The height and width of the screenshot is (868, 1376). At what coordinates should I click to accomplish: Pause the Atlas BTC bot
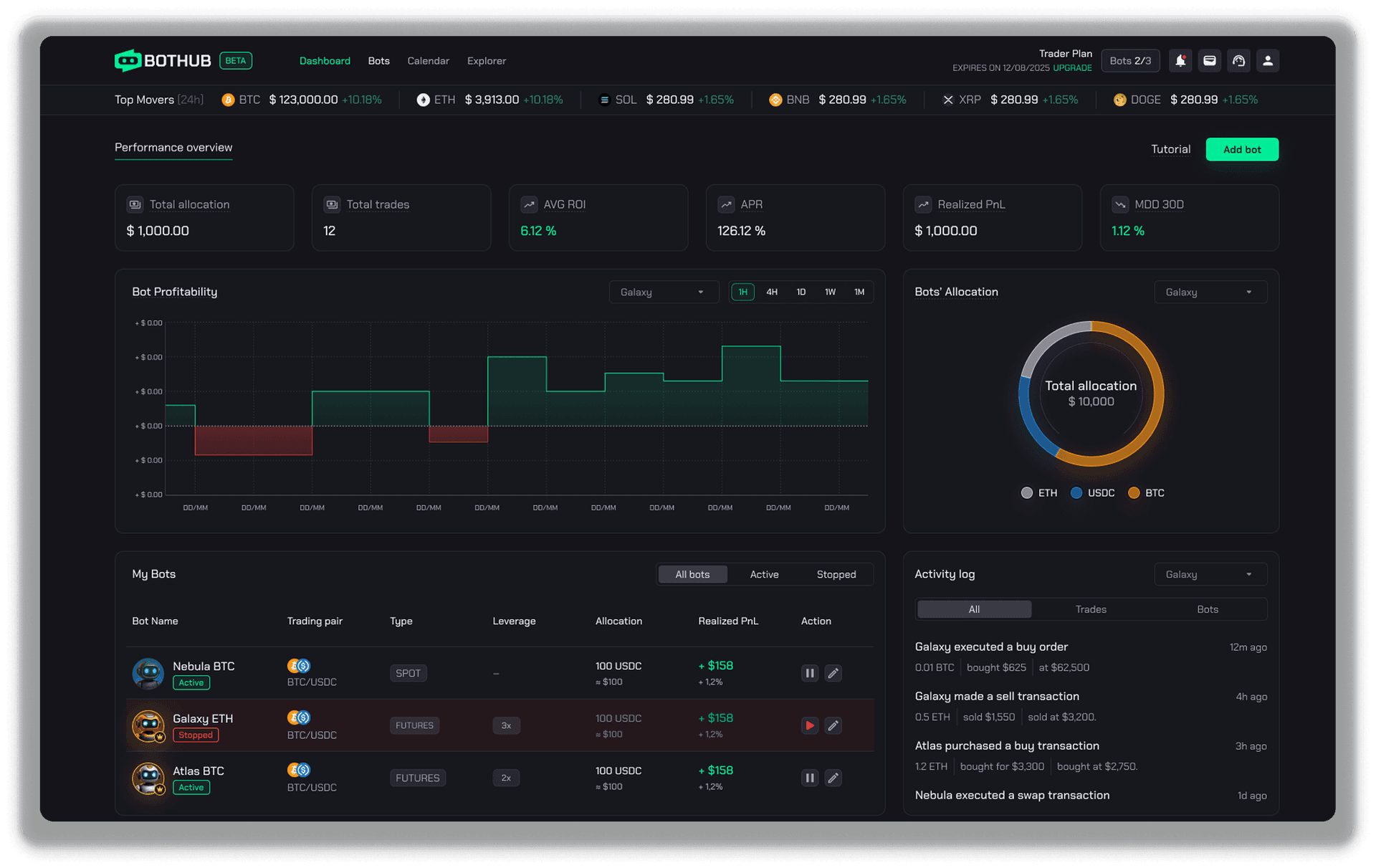809,778
